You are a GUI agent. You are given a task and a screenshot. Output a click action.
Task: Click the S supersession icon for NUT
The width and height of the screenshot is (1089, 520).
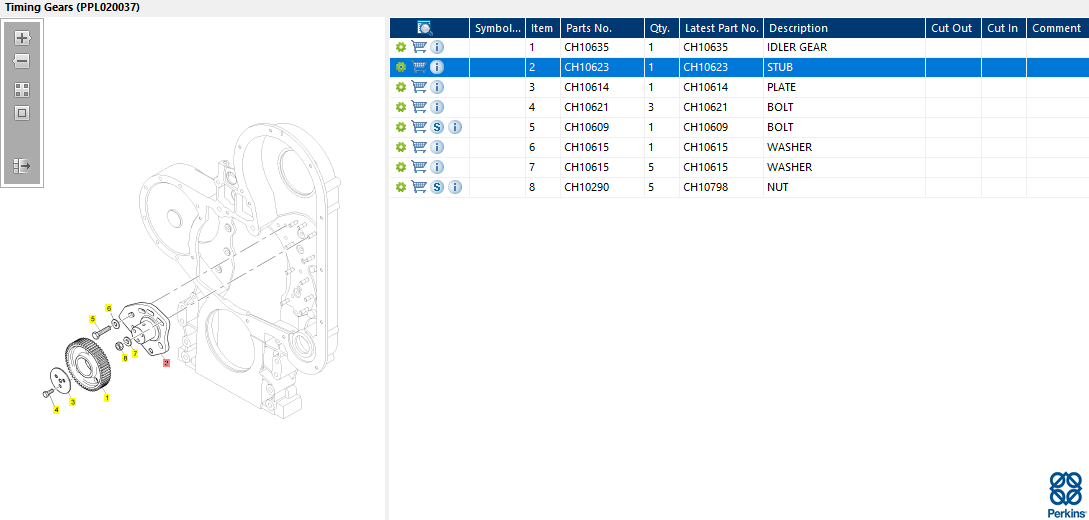437,187
